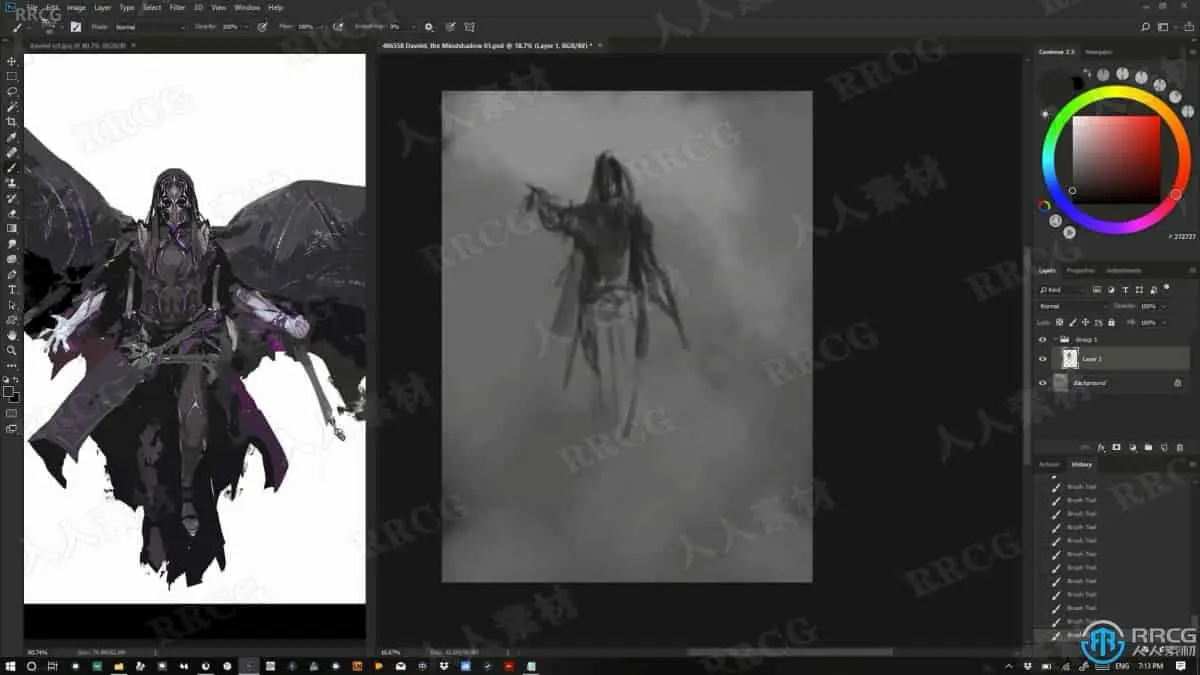
Task: Click inside the color picker square
Action: coord(1116,158)
